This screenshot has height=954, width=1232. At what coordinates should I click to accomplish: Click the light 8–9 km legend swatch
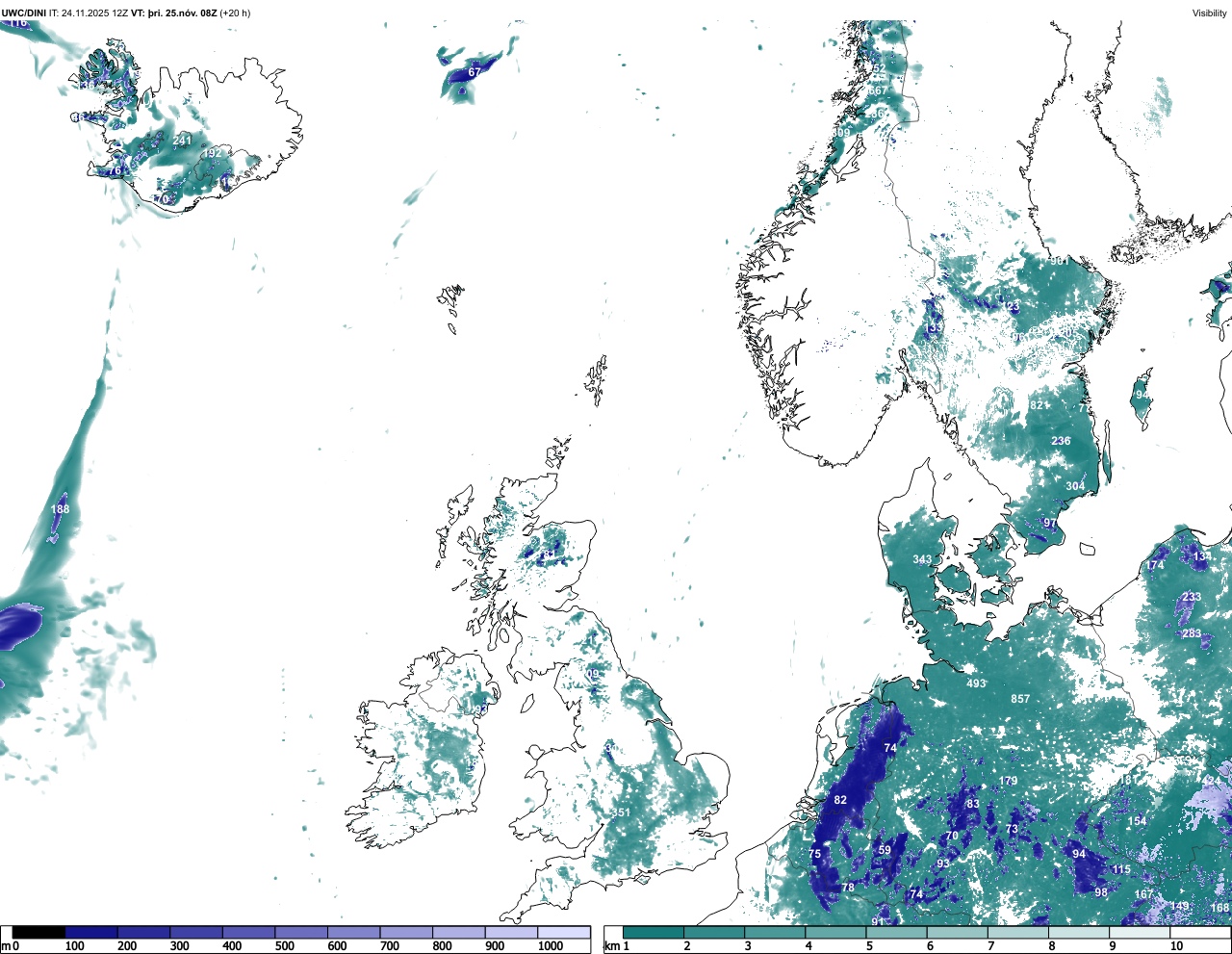1078,932
